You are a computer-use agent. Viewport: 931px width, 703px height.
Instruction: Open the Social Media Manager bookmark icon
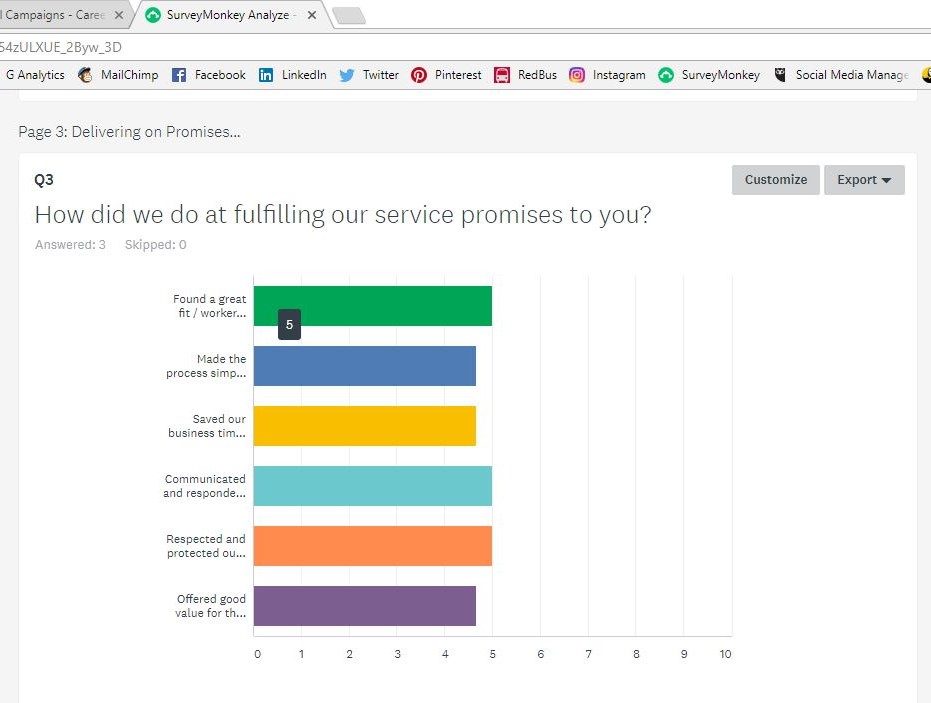click(780, 75)
